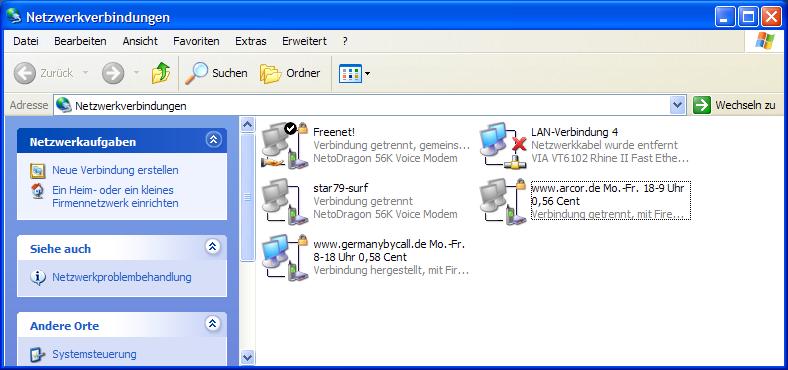Click 'www.germanybycall.de Mo.-Fr.' label
Viewport: 788px width, 370px height.
[x=389, y=244]
